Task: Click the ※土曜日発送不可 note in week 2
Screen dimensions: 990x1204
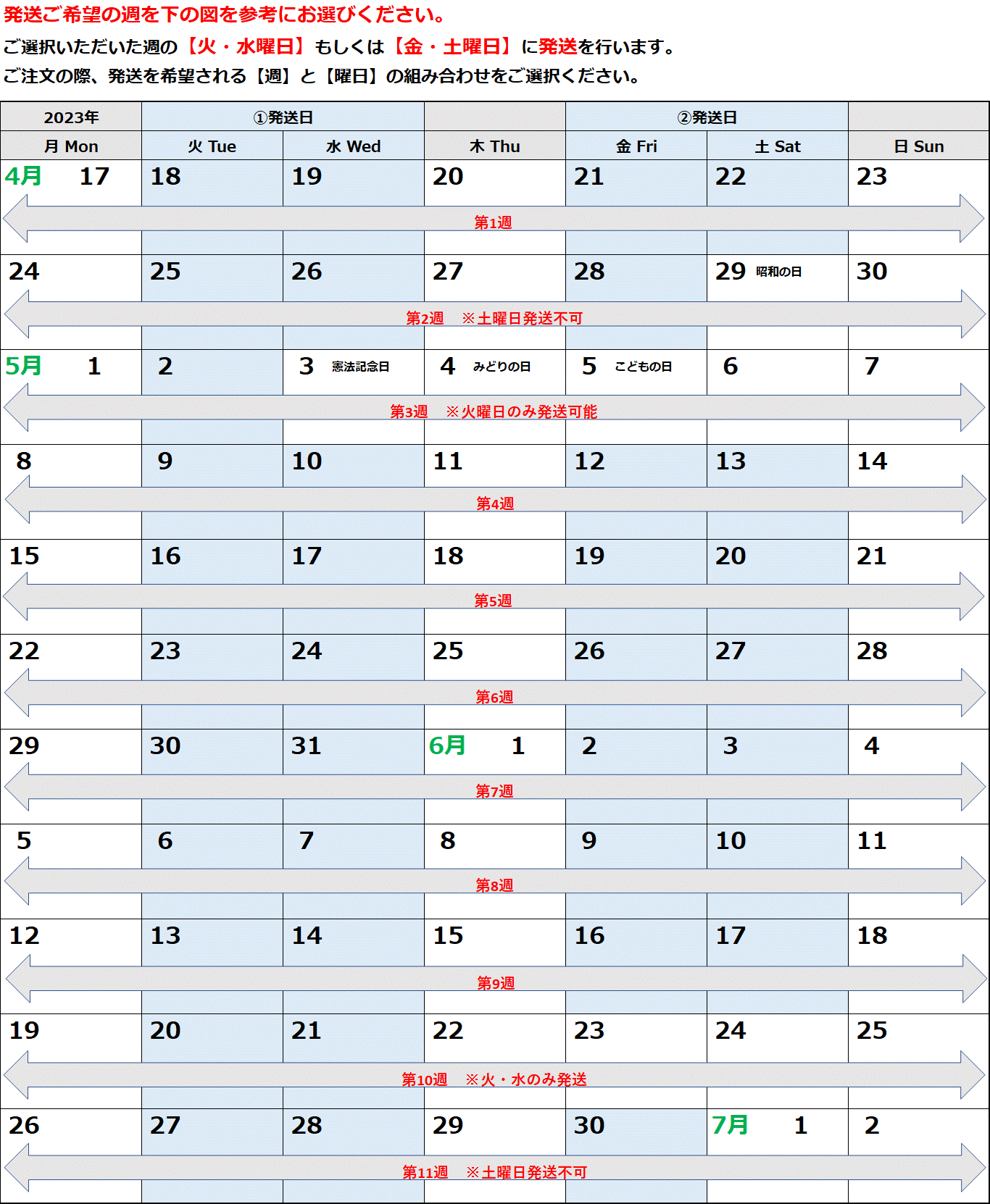Action: tap(523, 318)
